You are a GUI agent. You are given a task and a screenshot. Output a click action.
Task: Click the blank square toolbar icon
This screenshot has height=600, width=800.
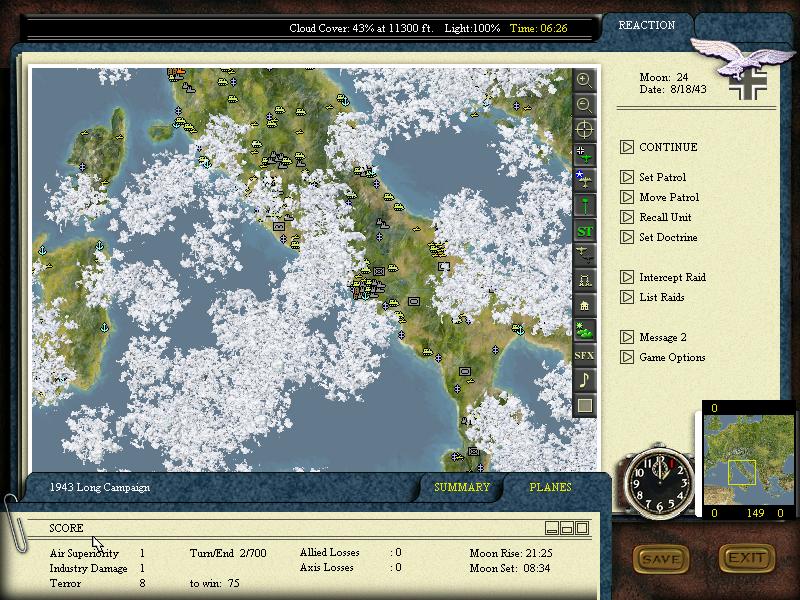pyautogui.click(x=584, y=405)
